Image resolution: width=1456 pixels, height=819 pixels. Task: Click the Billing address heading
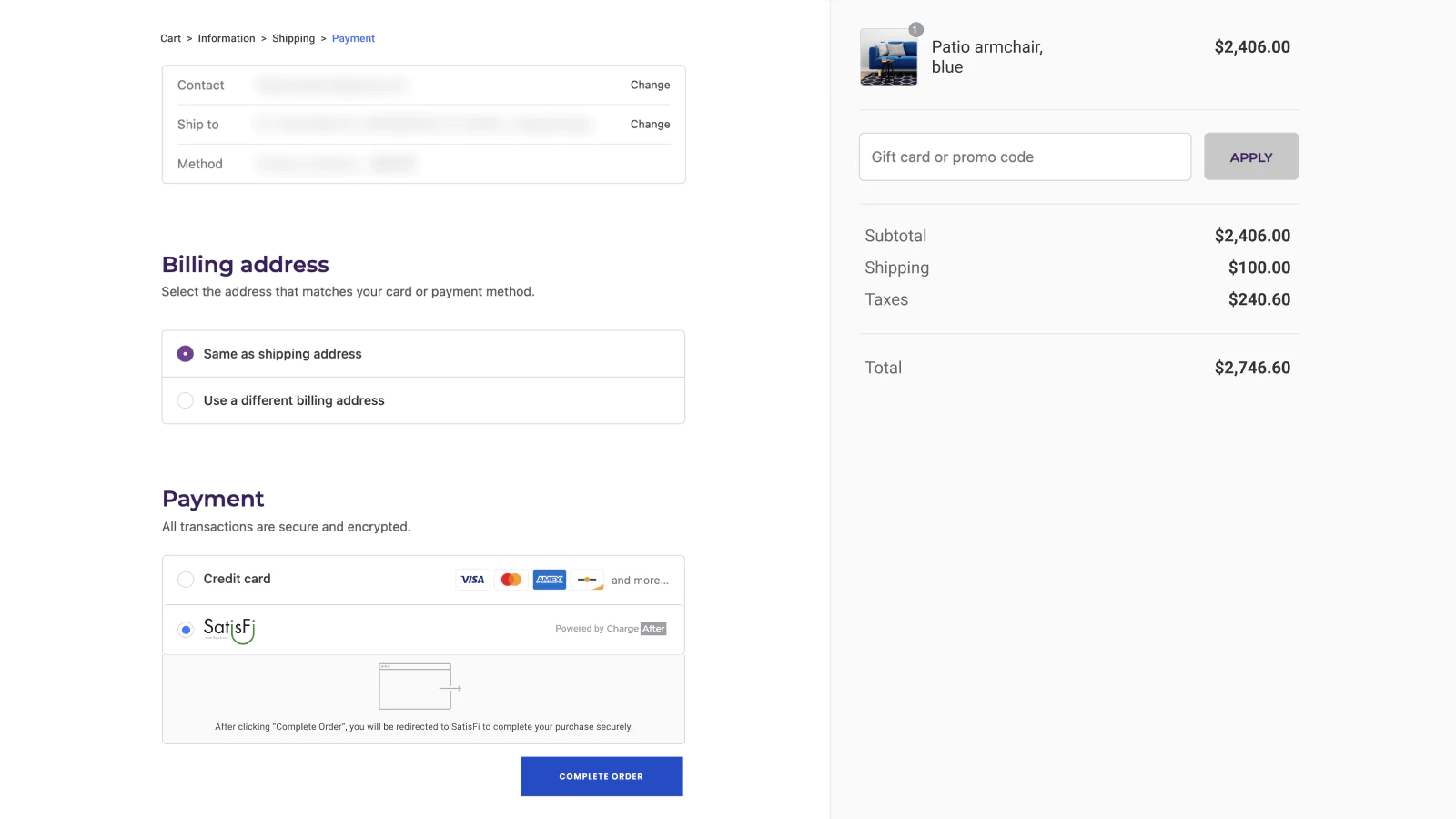(246, 265)
